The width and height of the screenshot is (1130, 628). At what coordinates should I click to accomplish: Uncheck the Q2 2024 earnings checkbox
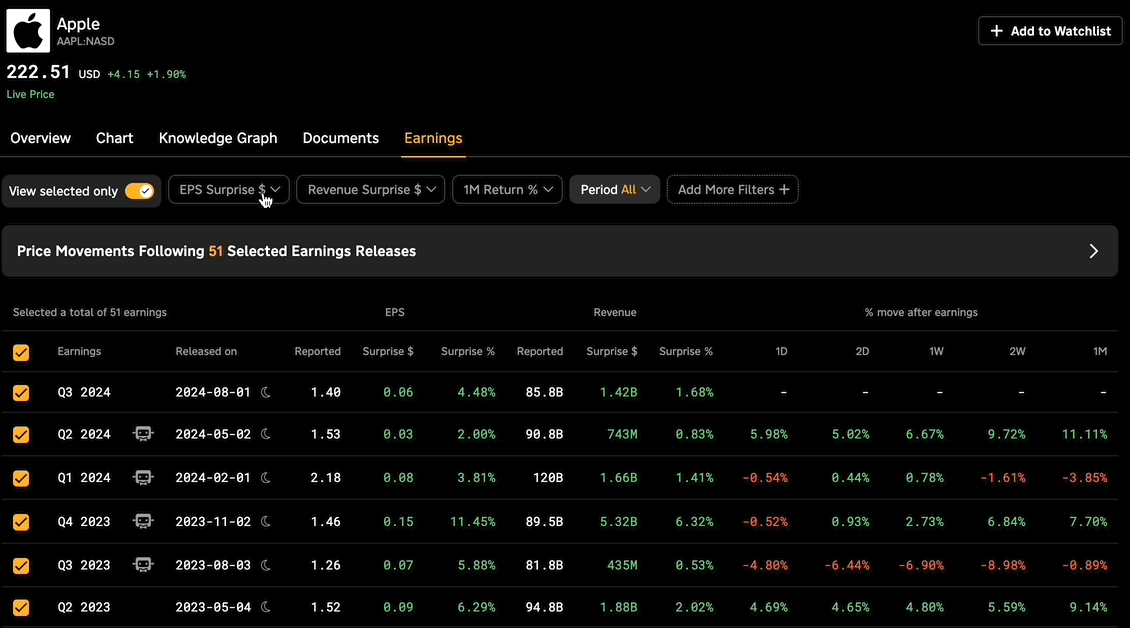point(21,435)
